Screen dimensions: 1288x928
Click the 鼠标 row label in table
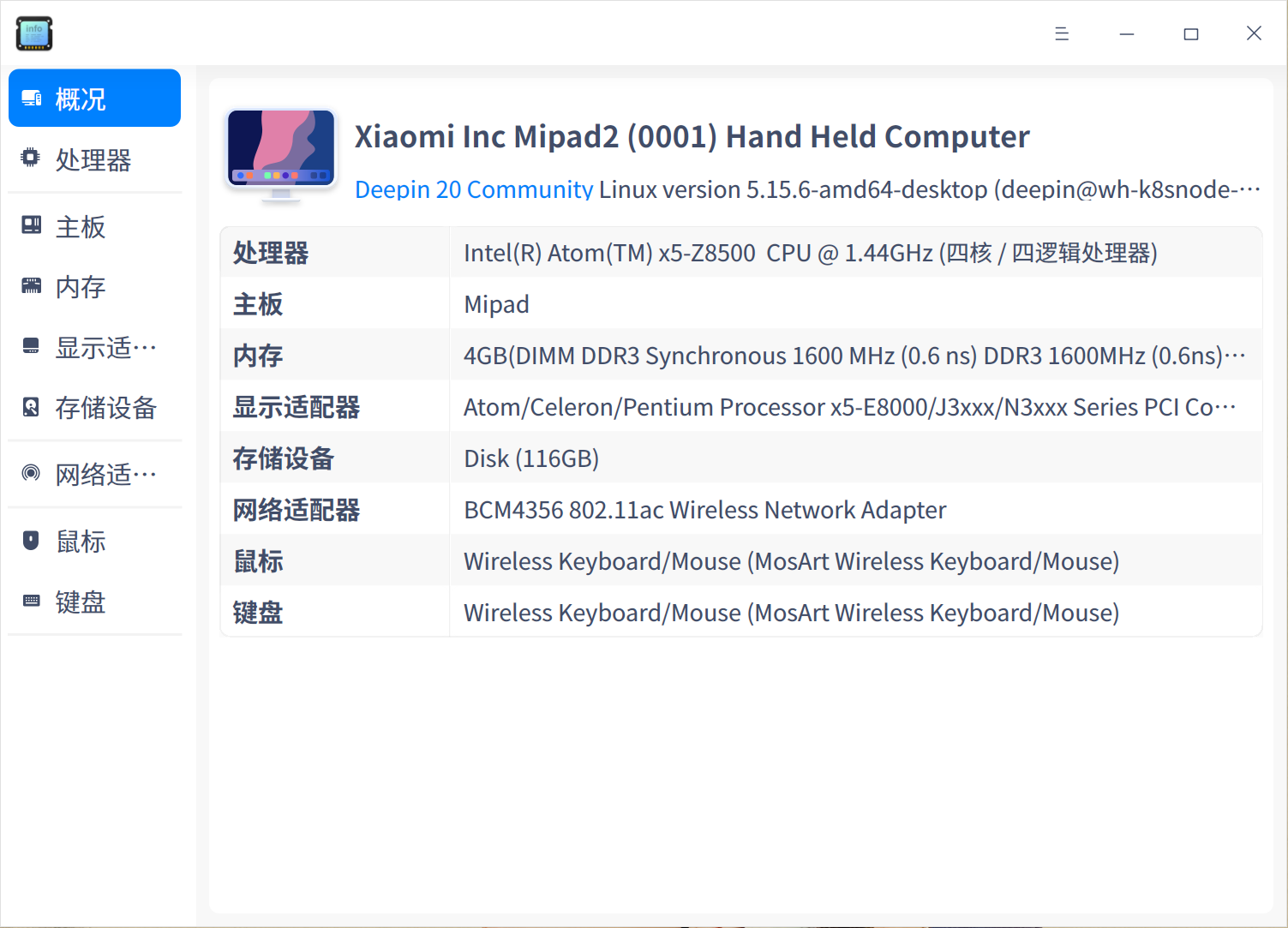[x=258, y=561]
